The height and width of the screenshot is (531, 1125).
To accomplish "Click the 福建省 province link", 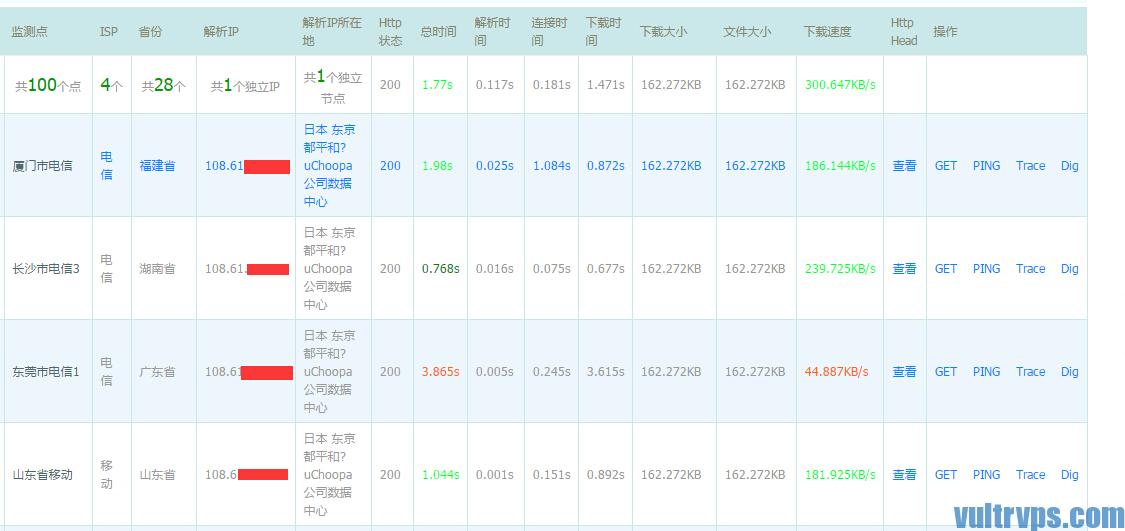I will [x=157, y=166].
